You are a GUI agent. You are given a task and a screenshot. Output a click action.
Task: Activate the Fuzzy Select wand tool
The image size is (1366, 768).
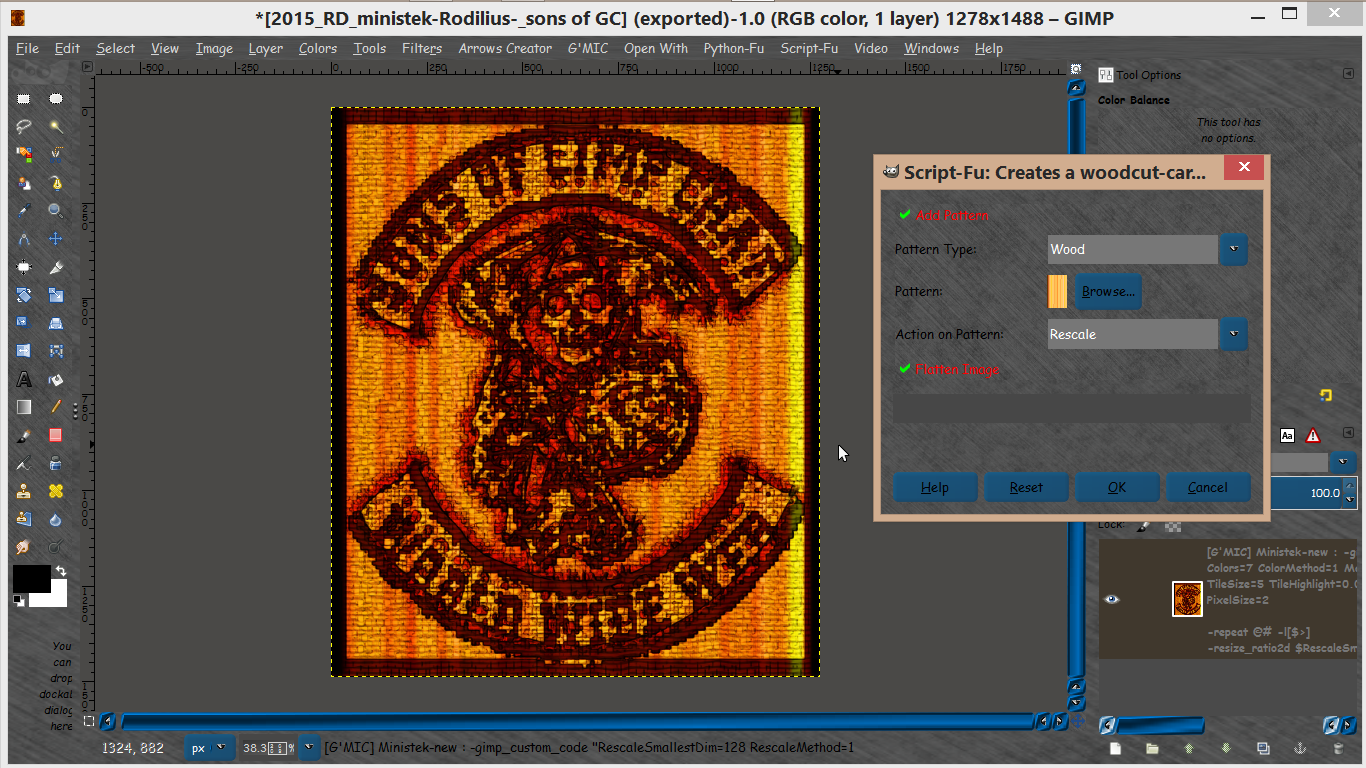tap(56, 127)
